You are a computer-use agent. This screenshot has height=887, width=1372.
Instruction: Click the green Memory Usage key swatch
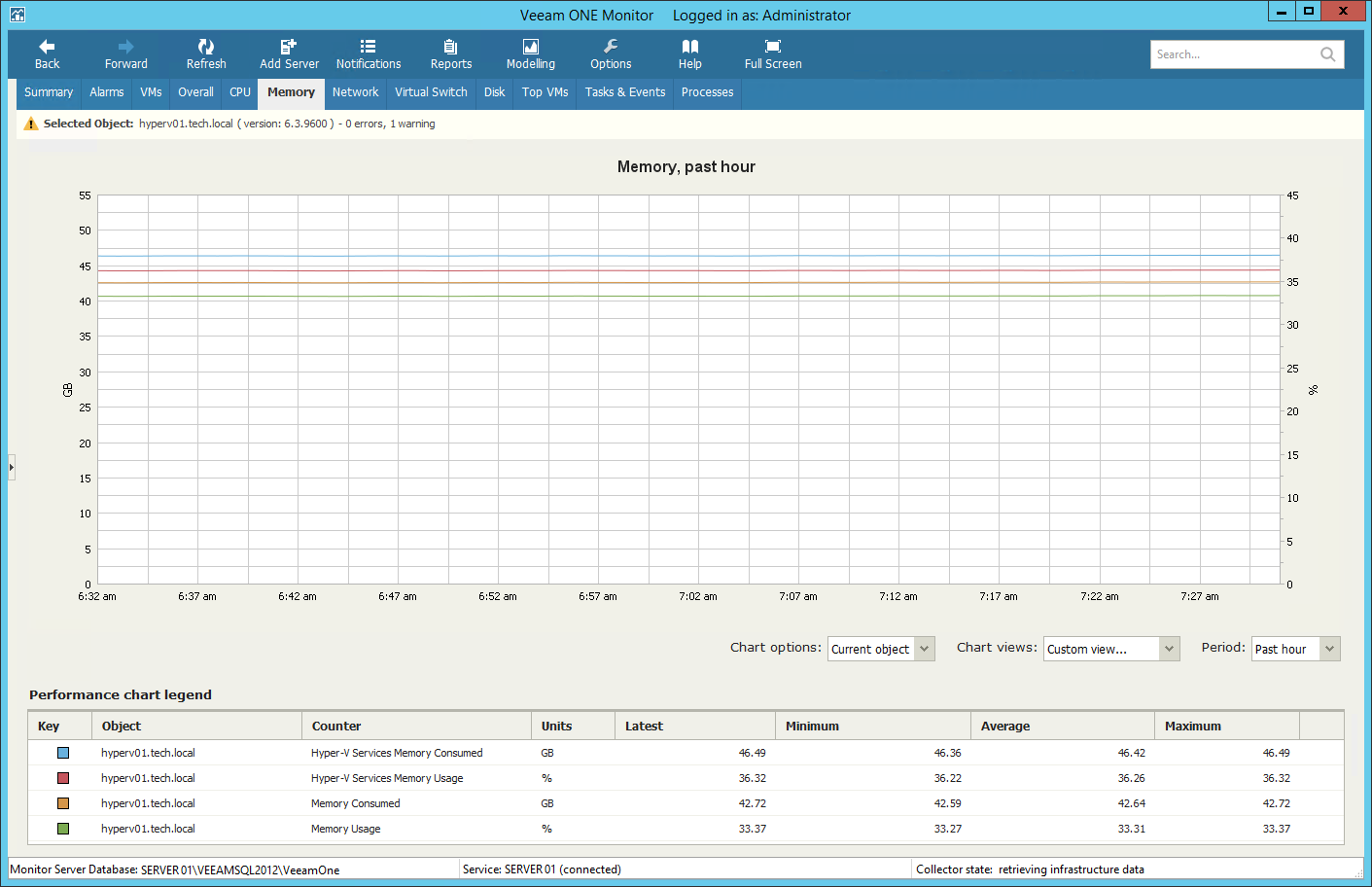(63, 829)
